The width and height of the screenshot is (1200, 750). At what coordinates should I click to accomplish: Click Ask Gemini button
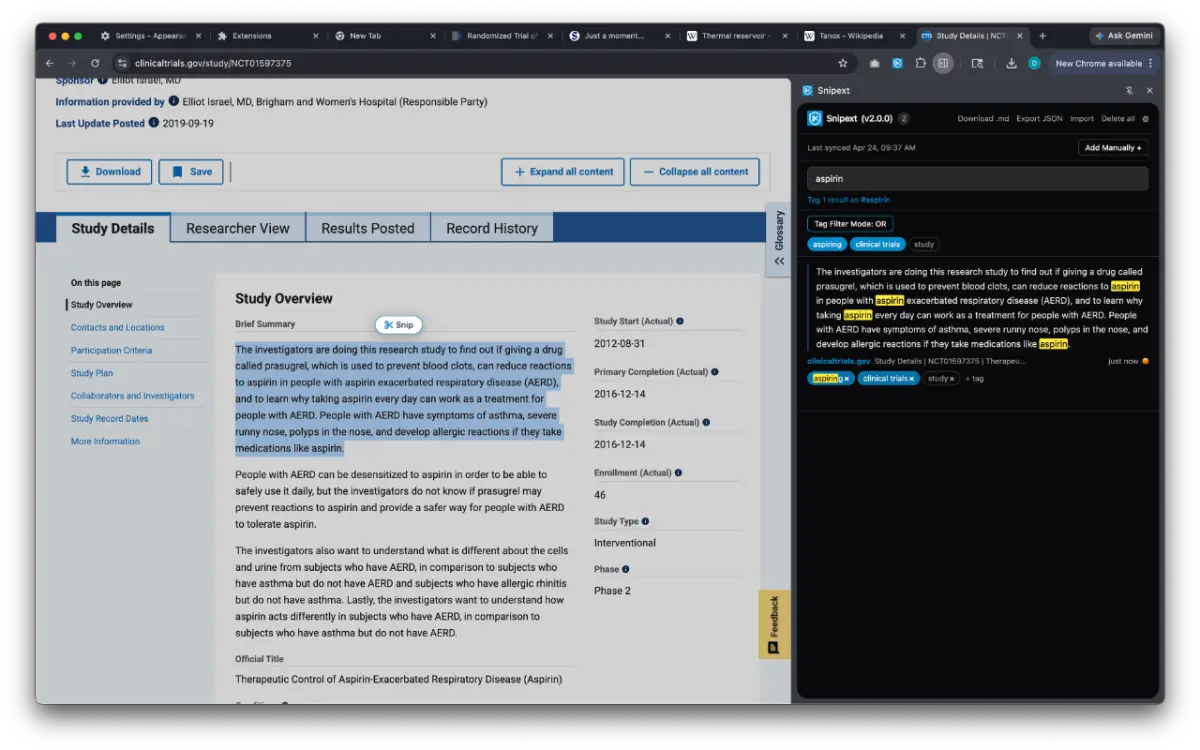point(1125,36)
